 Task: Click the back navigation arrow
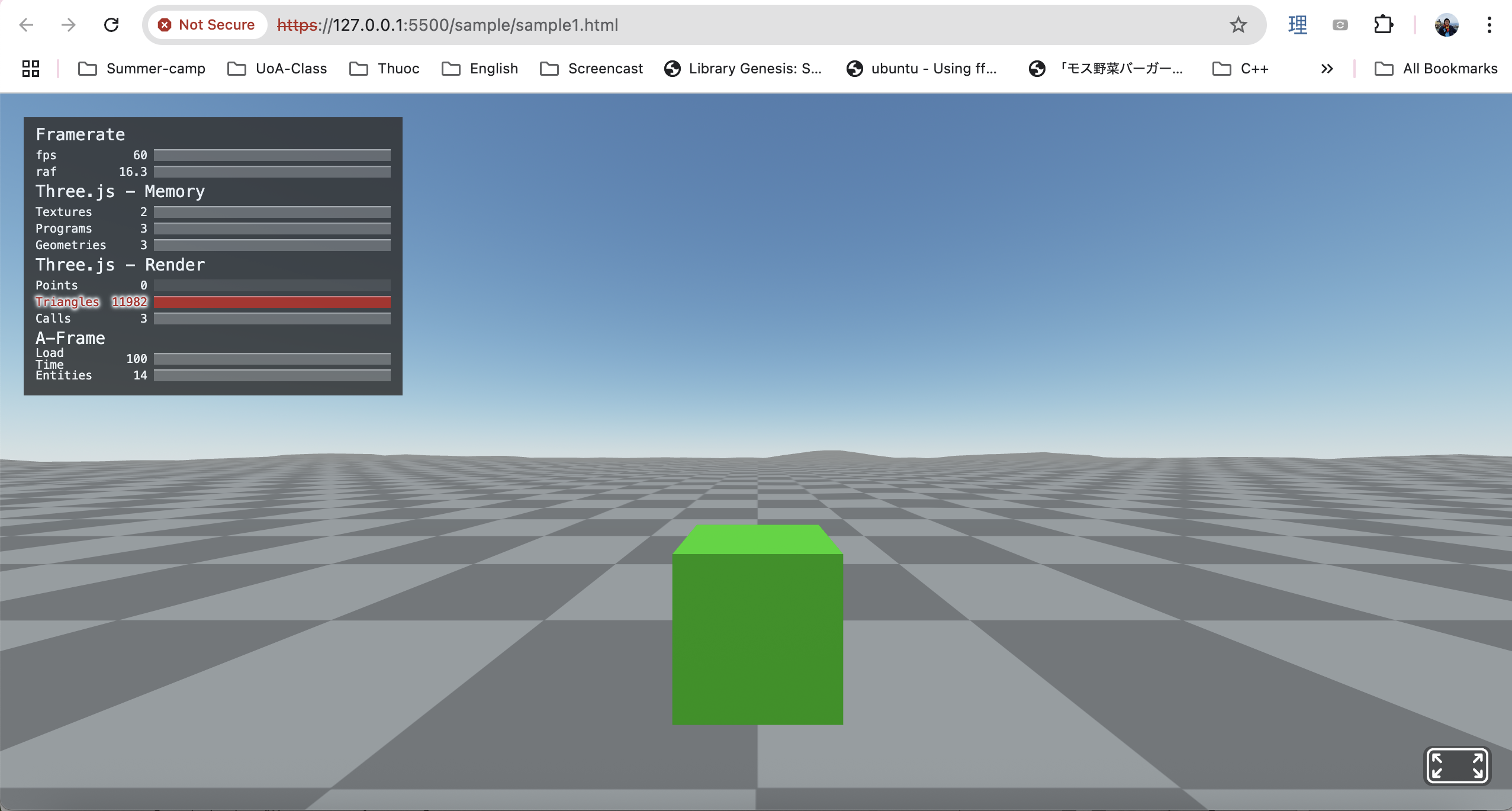[x=26, y=24]
